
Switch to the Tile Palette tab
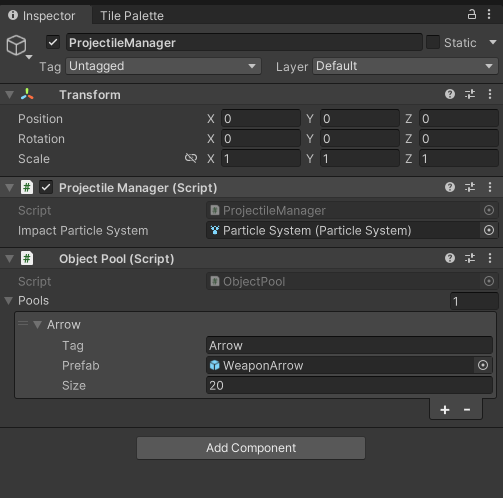point(132,16)
